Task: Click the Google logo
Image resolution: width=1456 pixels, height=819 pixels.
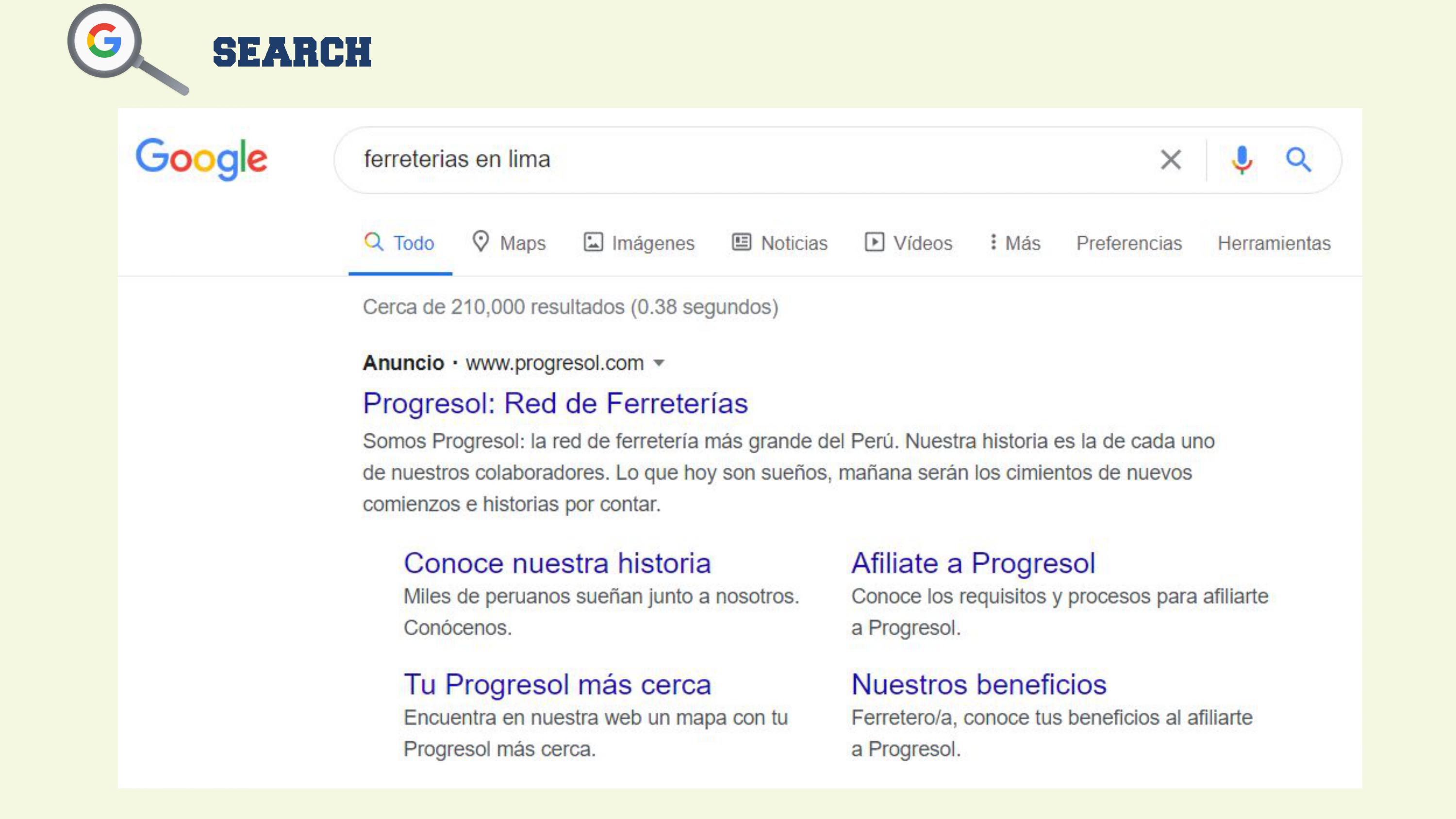Action: 201,160
